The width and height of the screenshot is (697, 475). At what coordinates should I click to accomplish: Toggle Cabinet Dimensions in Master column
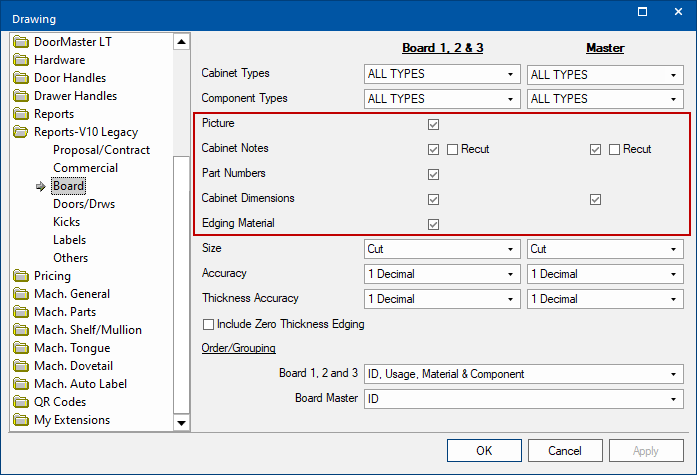coord(595,200)
